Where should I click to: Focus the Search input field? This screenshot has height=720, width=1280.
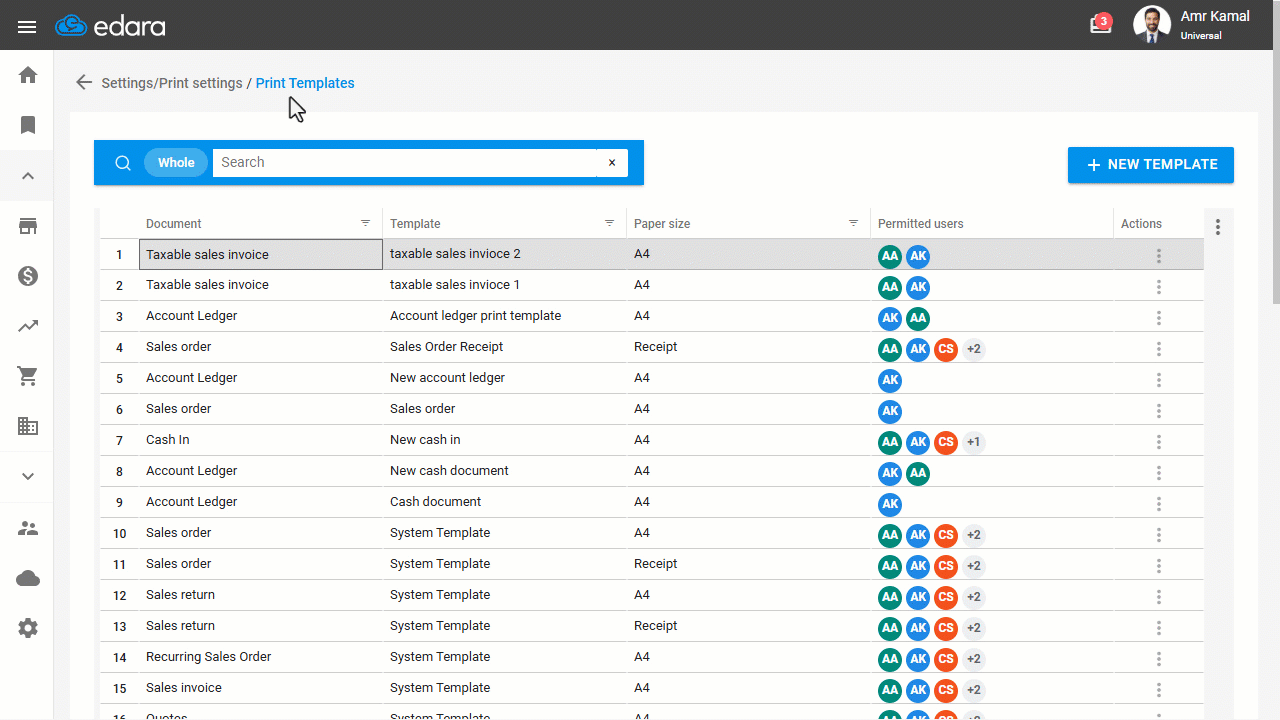(x=404, y=162)
